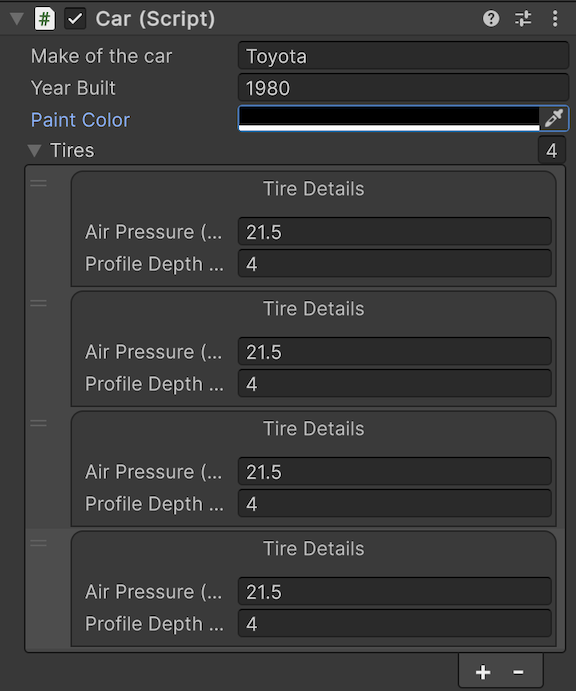
Task: Open the Paint Color swatch
Action: [x=389, y=118]
